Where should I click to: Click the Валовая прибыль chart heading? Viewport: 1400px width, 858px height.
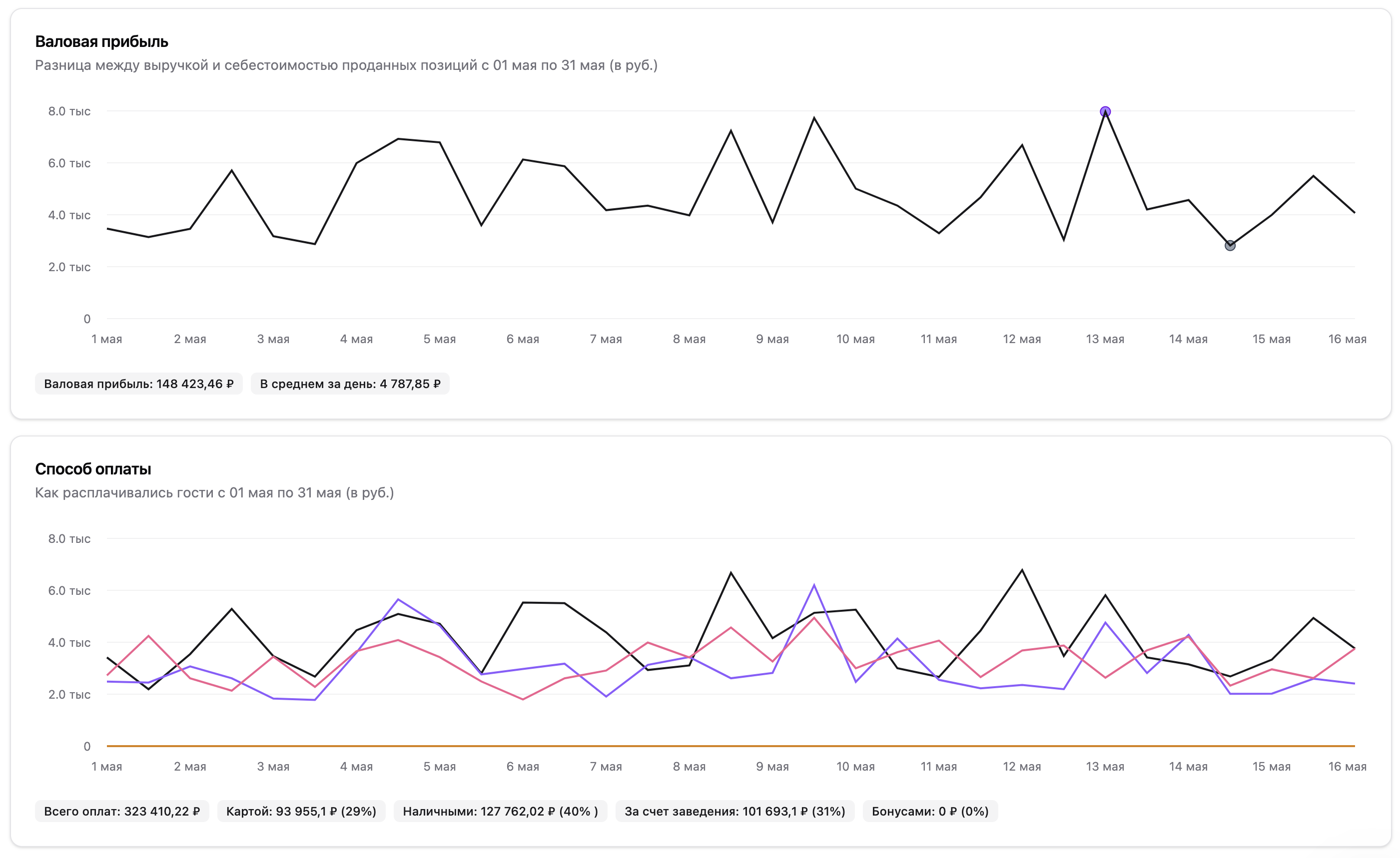point(102,41)
